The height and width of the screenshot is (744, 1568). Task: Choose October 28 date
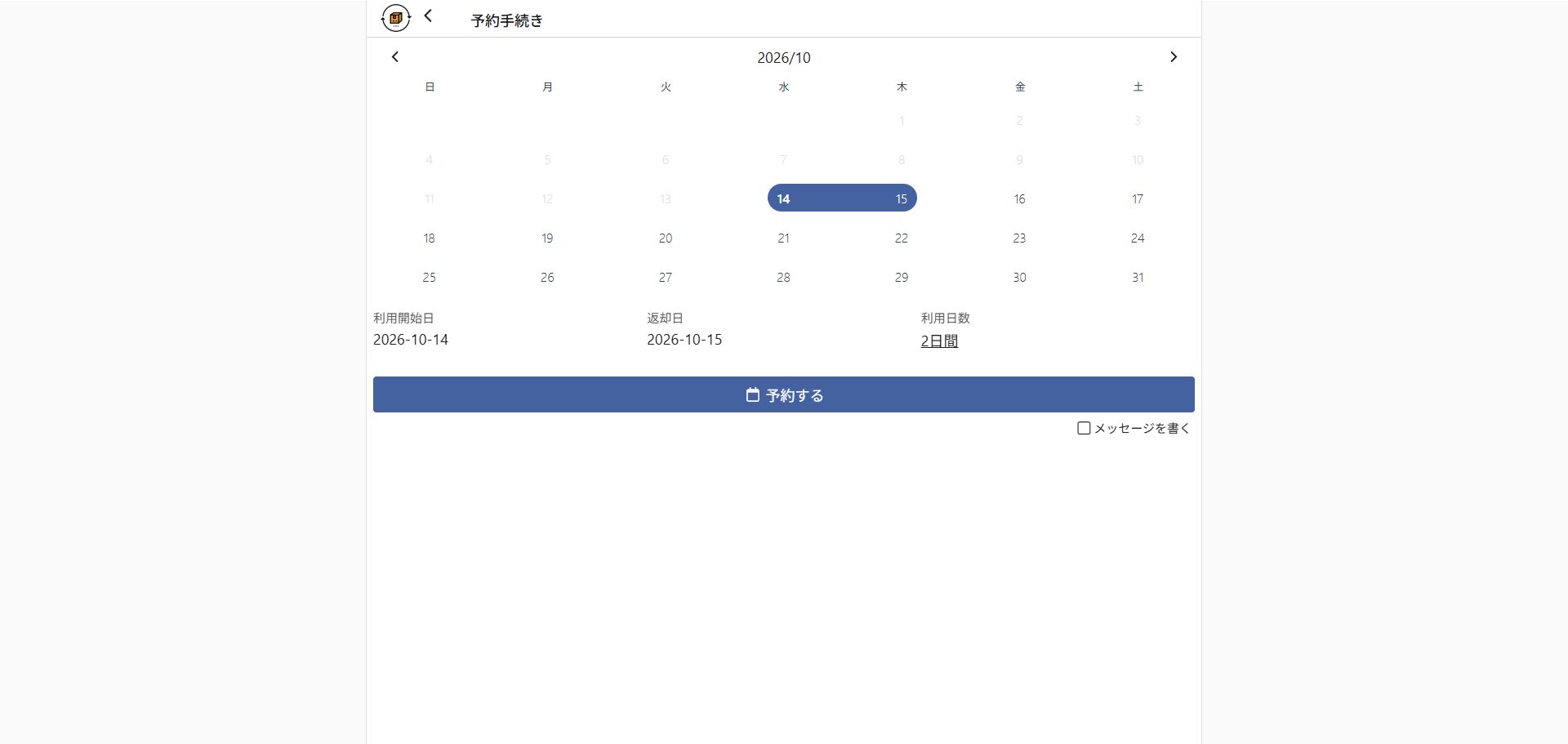783,277
